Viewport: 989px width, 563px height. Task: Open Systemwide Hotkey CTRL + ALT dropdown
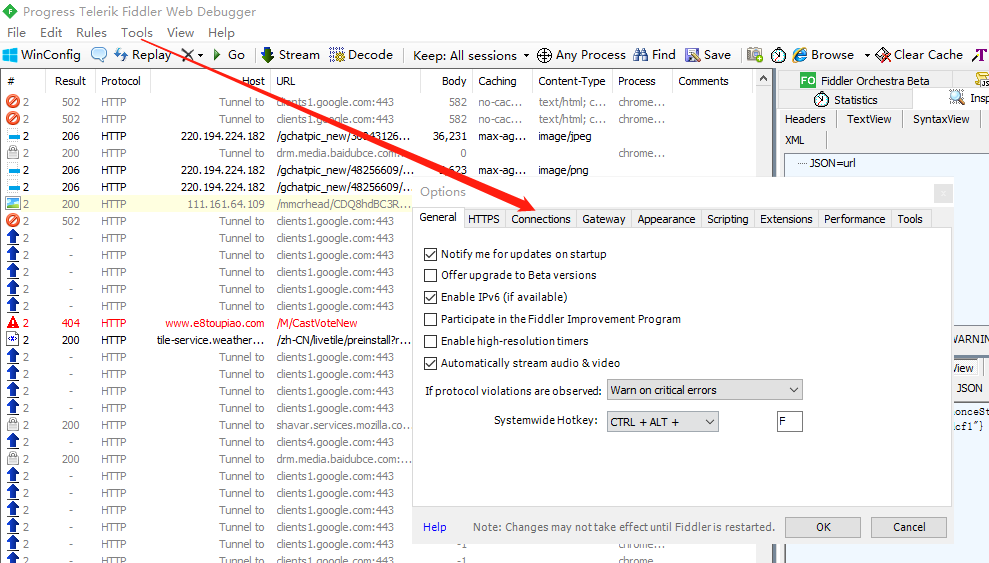coord(662,422)
